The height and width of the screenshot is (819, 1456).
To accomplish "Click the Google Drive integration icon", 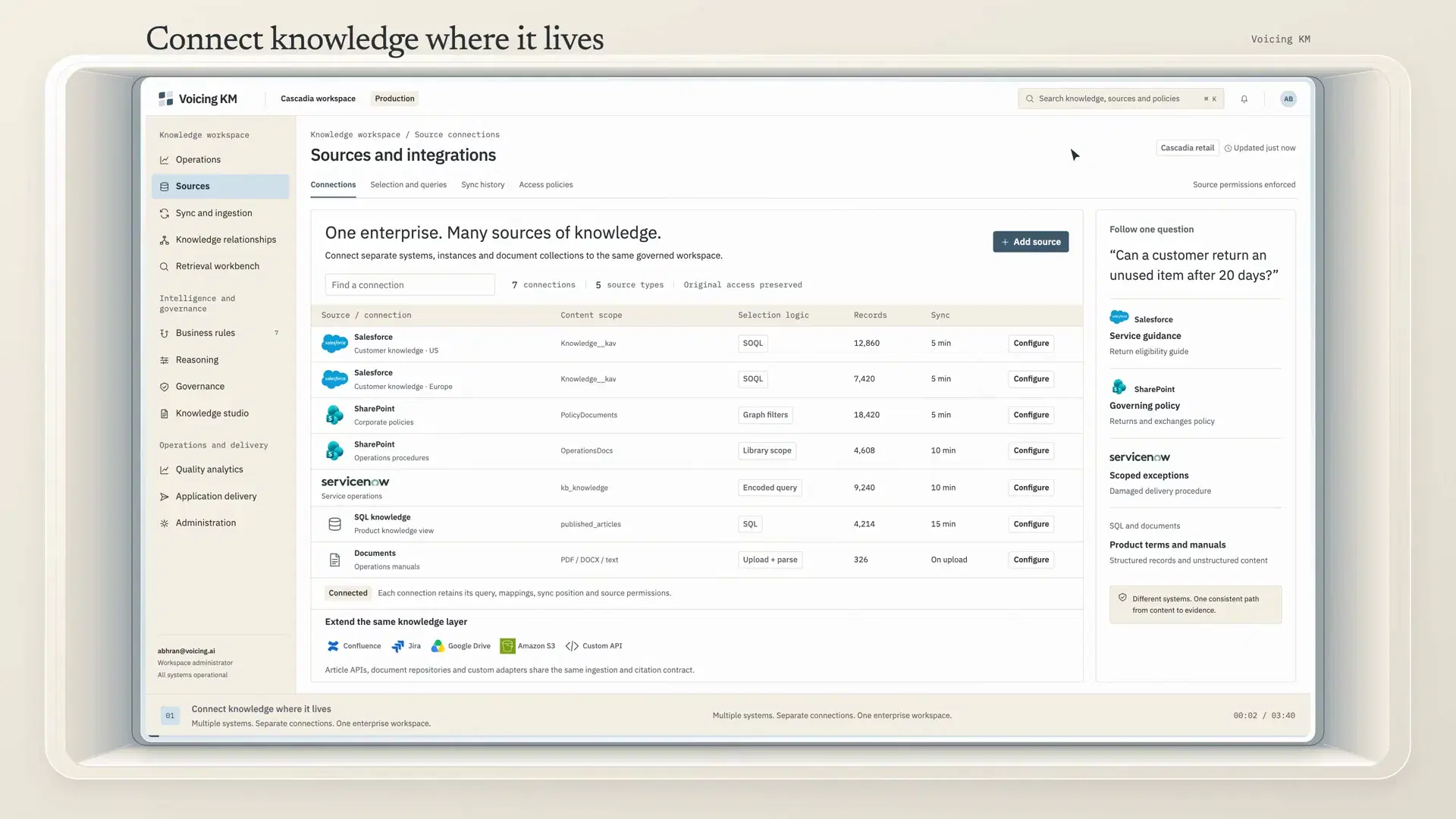I will tap(438, 646).
